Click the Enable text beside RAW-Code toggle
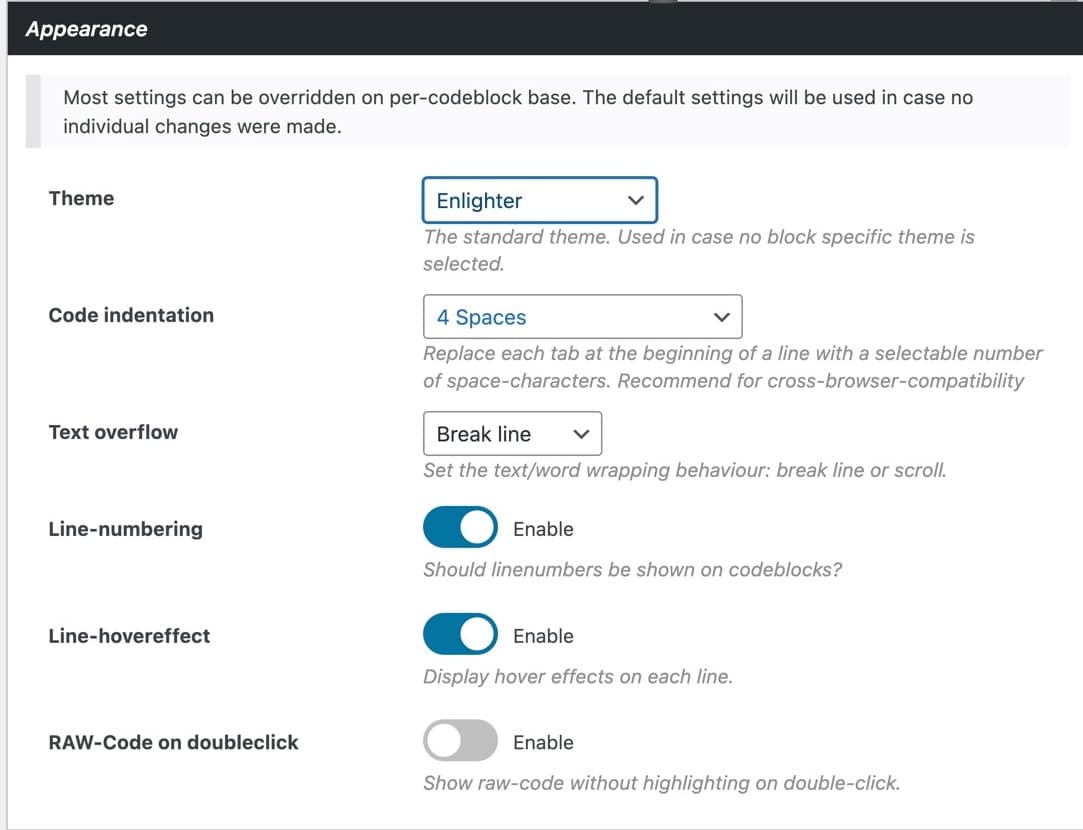Viewport: 1083px width, 830px height. (x=543, y=742)
